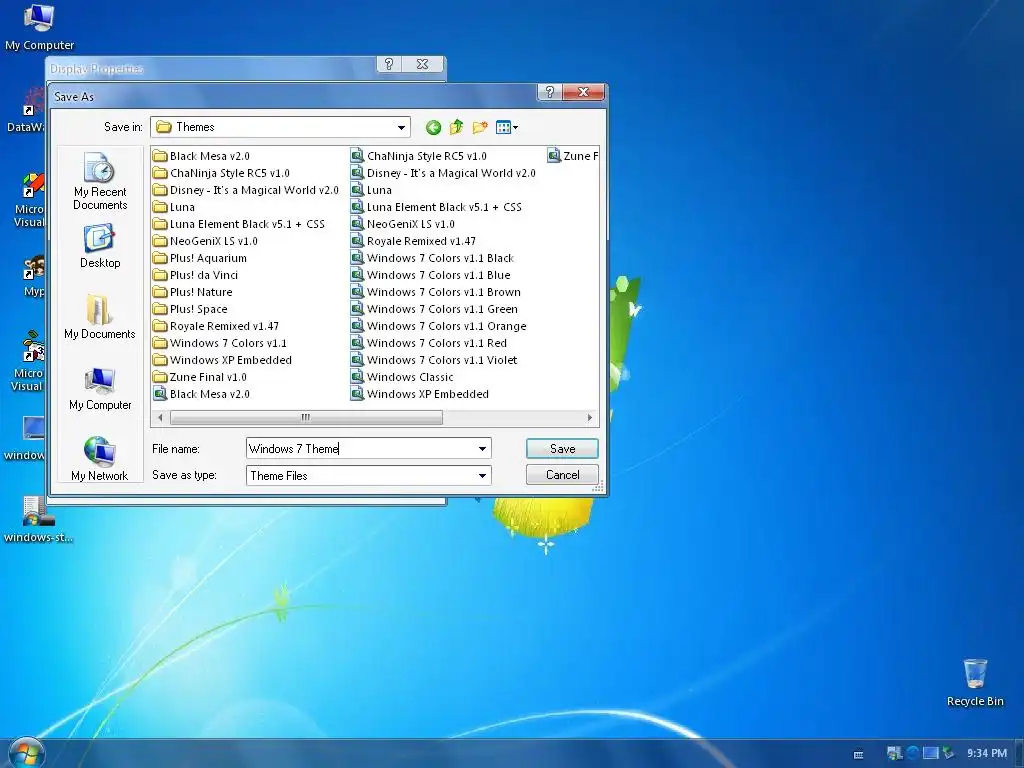The image size is (1024, 768).
Task: Select the Black Mesa v2.0 theme file
Action: [201, 394]
